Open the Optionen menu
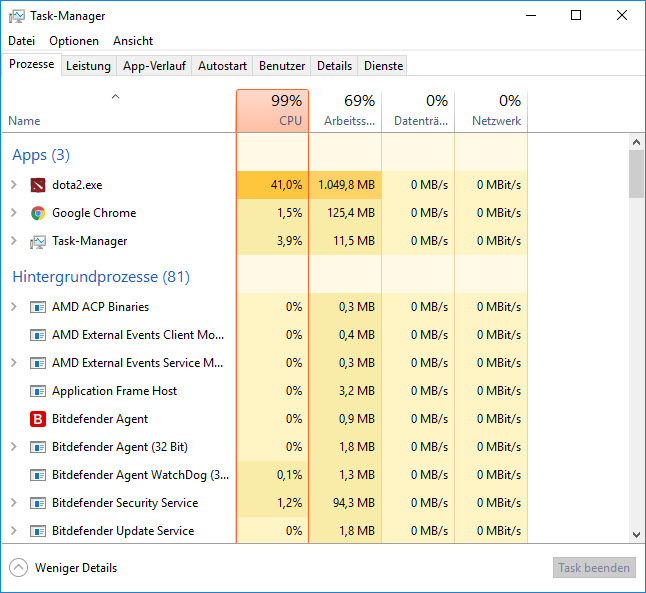Viewport: 646px width, 593px height. click(74, 41)
